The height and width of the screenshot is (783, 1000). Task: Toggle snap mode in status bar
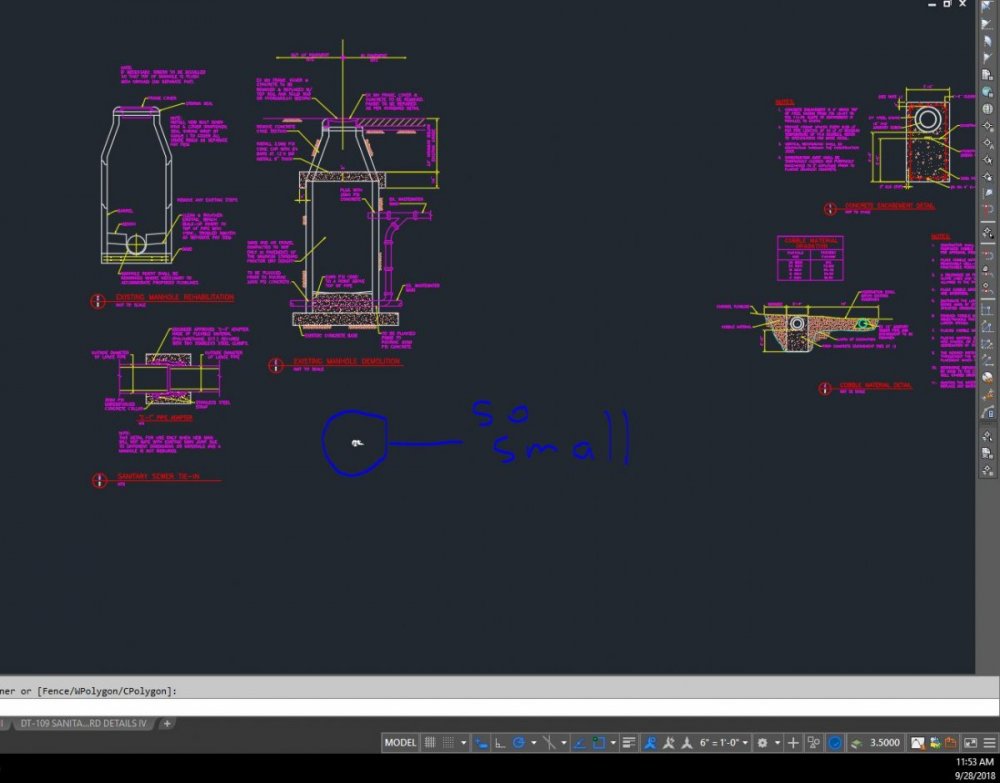(448, 742)
